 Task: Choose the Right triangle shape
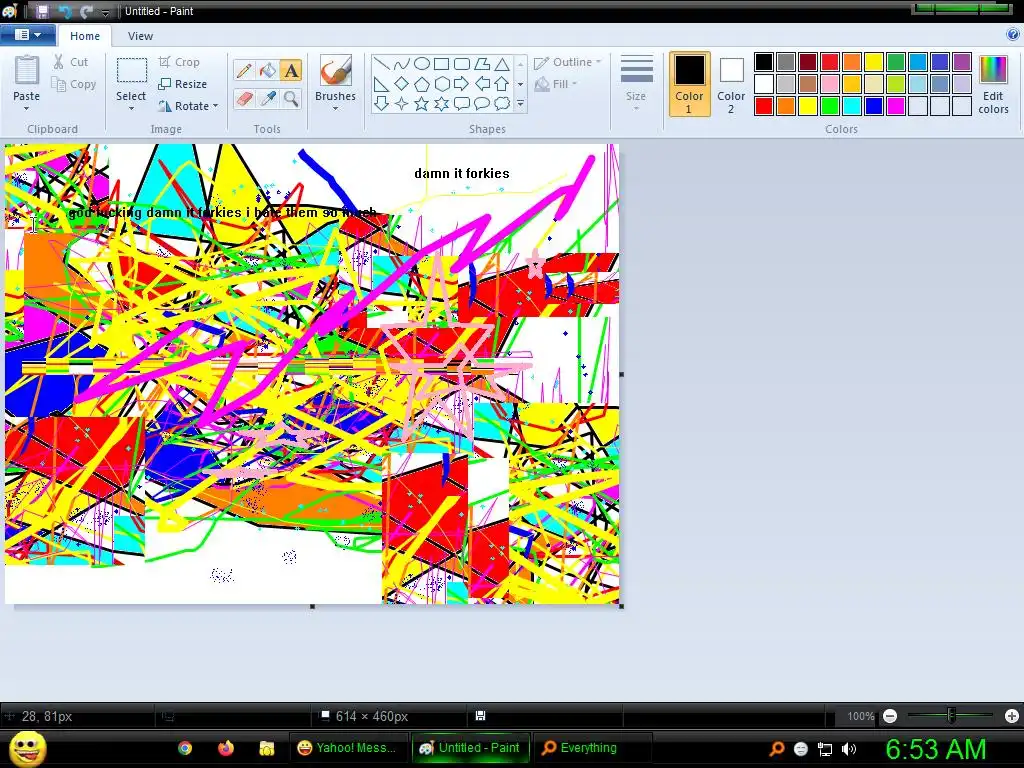tap(382, 84)
